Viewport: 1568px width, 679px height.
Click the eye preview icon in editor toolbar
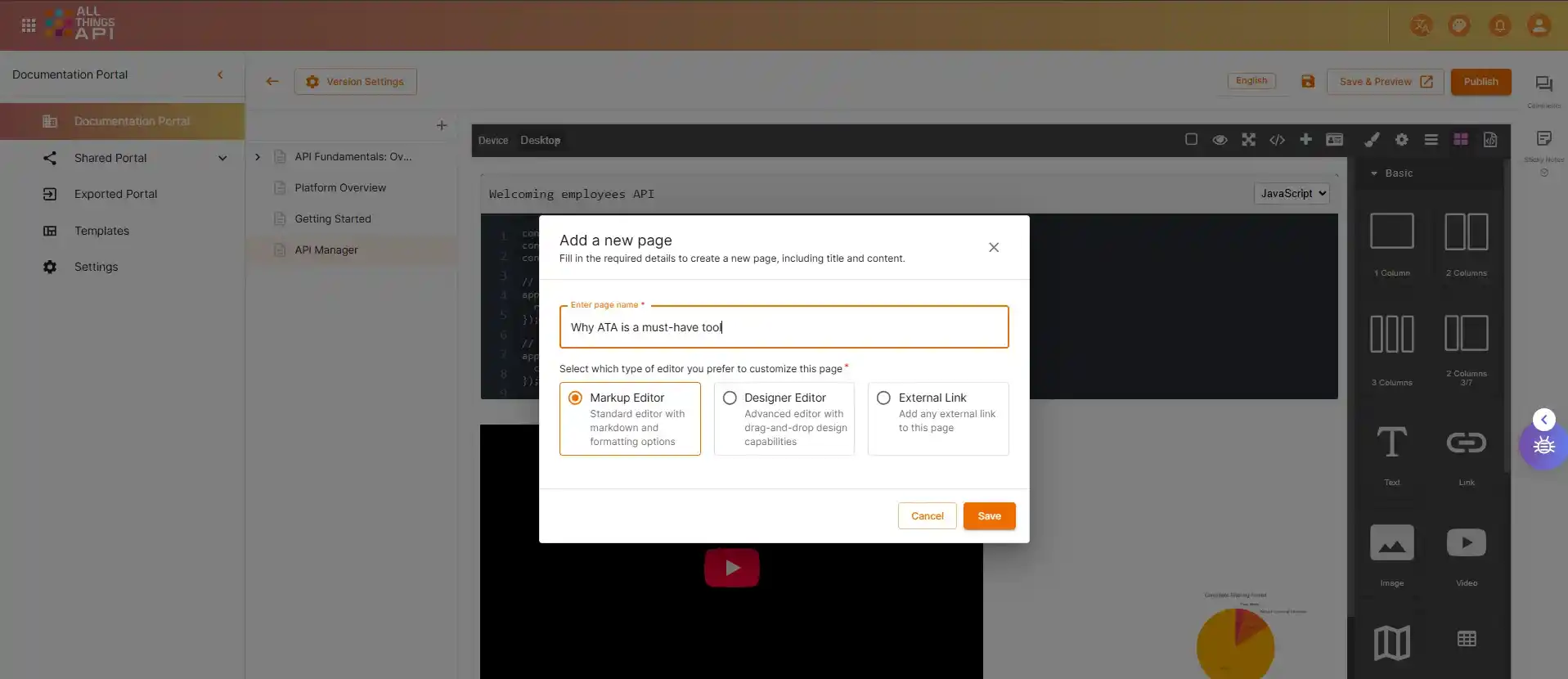1220,140
